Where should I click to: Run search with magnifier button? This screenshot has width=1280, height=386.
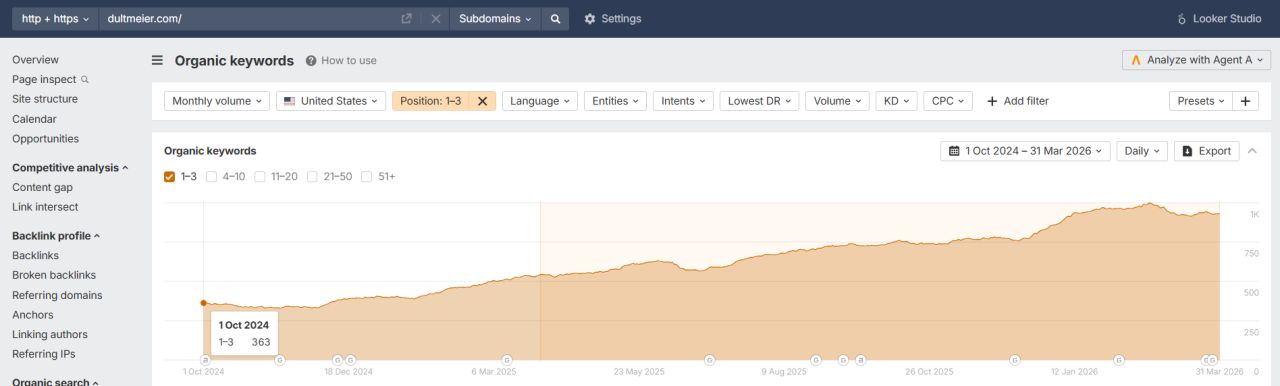click(556, 18)
